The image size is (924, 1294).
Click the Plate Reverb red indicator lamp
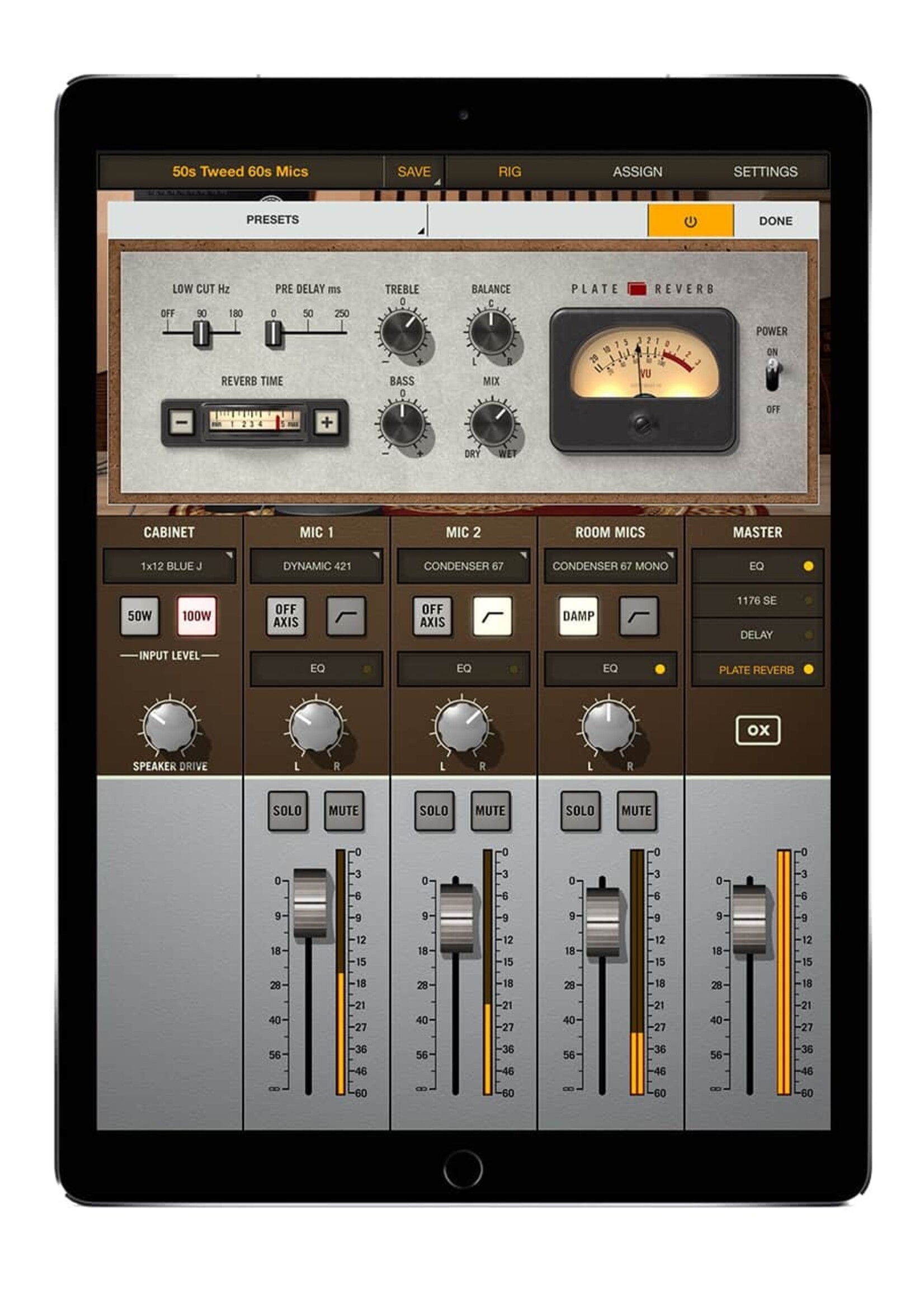(x=637, y=289)
